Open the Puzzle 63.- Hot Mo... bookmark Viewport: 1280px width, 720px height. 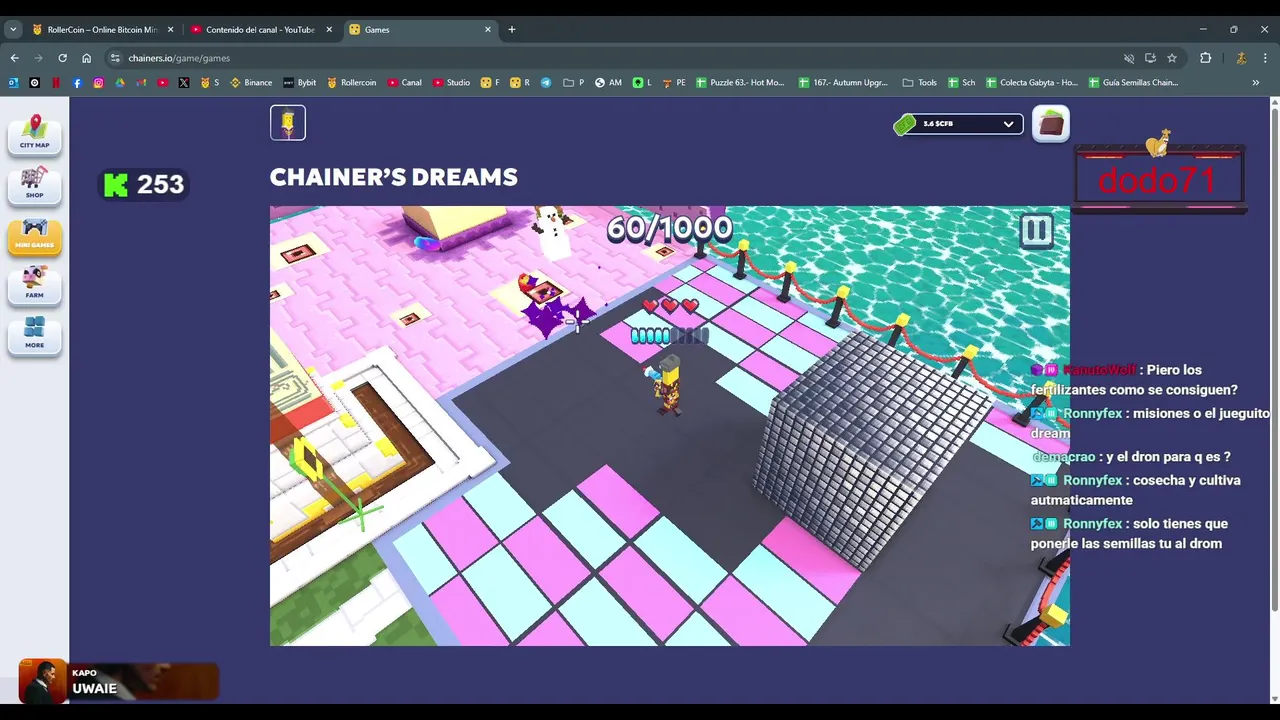tap(741, 83)
